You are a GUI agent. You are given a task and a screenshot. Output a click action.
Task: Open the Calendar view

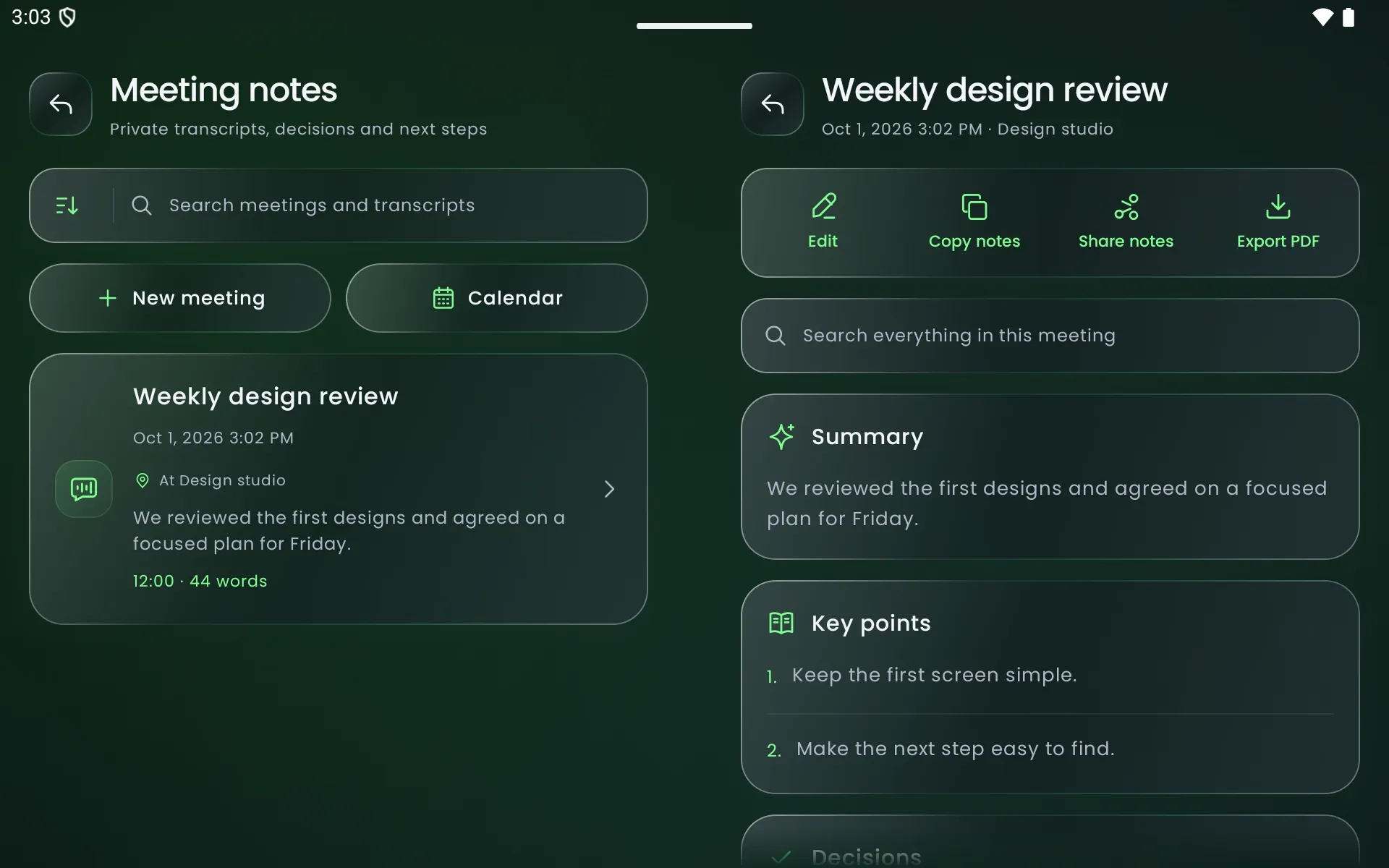click(x=497, y=298)
